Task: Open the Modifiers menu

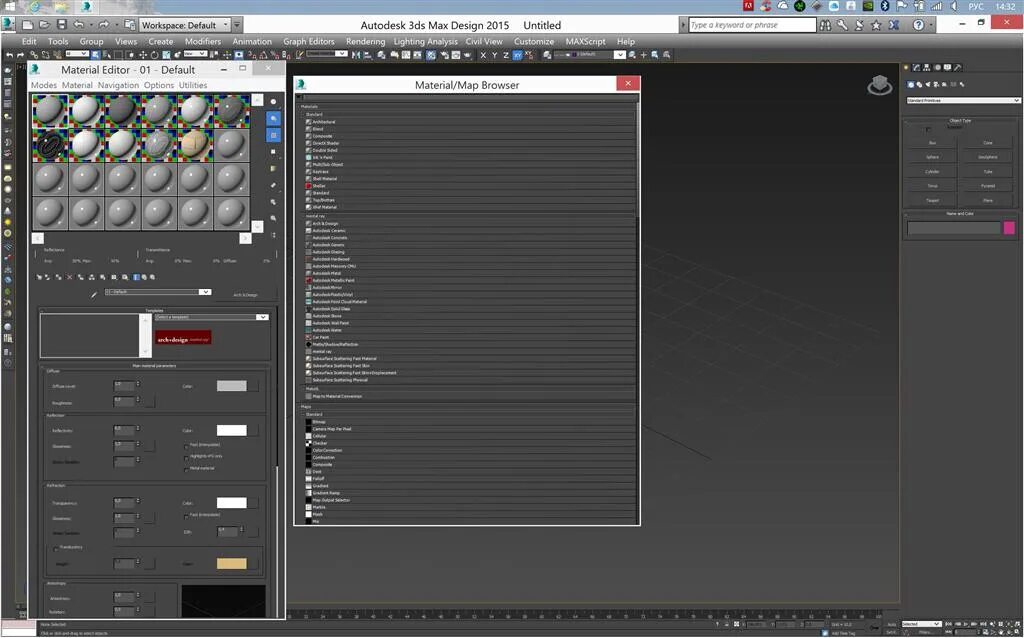Action: pos(202,41)
